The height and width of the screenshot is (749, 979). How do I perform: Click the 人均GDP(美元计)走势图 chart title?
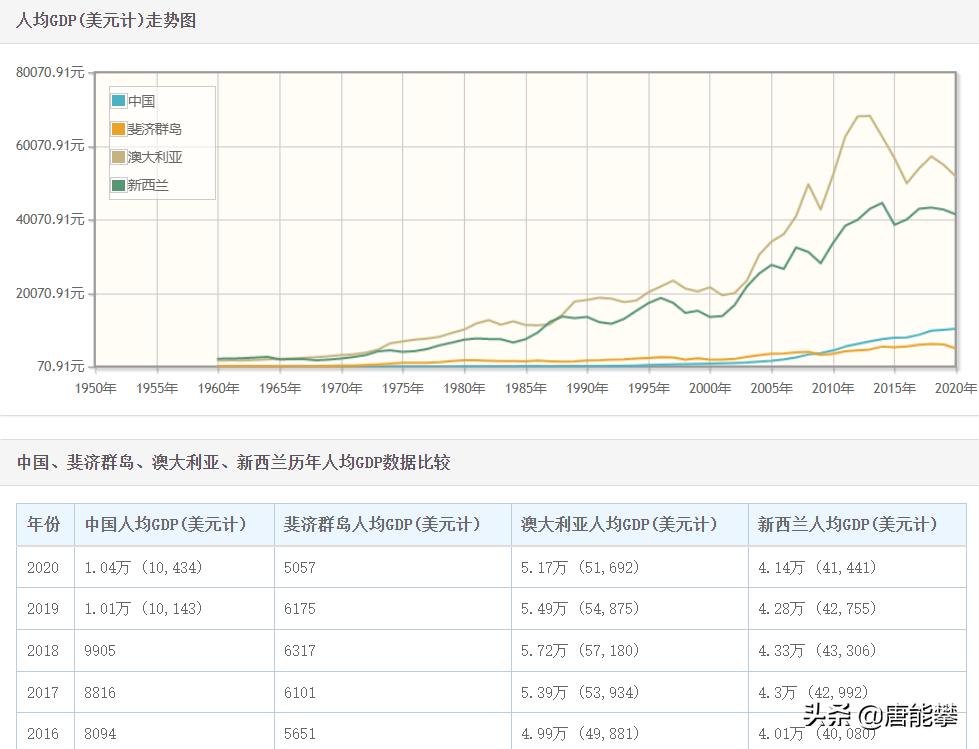tap(106, 20)
